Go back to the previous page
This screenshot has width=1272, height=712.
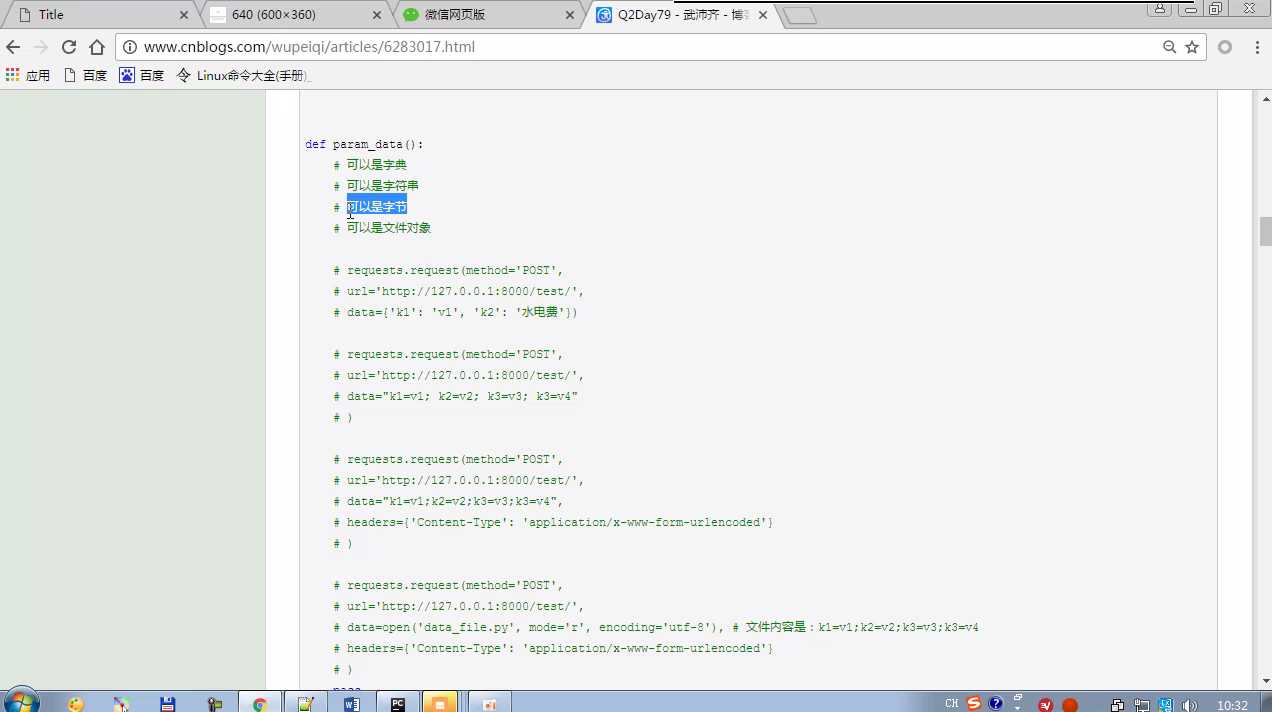pyautogui.click(x=13, y=47)
